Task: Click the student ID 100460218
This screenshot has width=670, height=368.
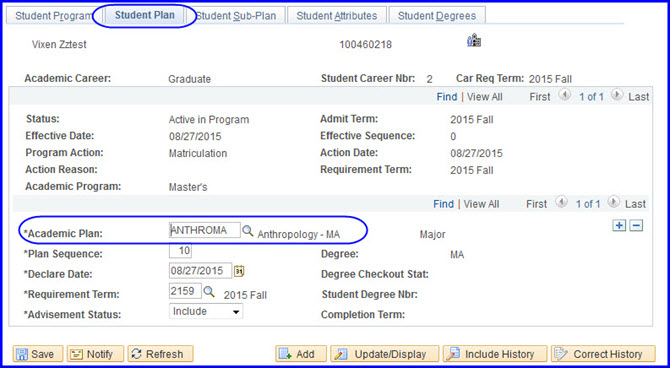Action: [x=365, y=45]
